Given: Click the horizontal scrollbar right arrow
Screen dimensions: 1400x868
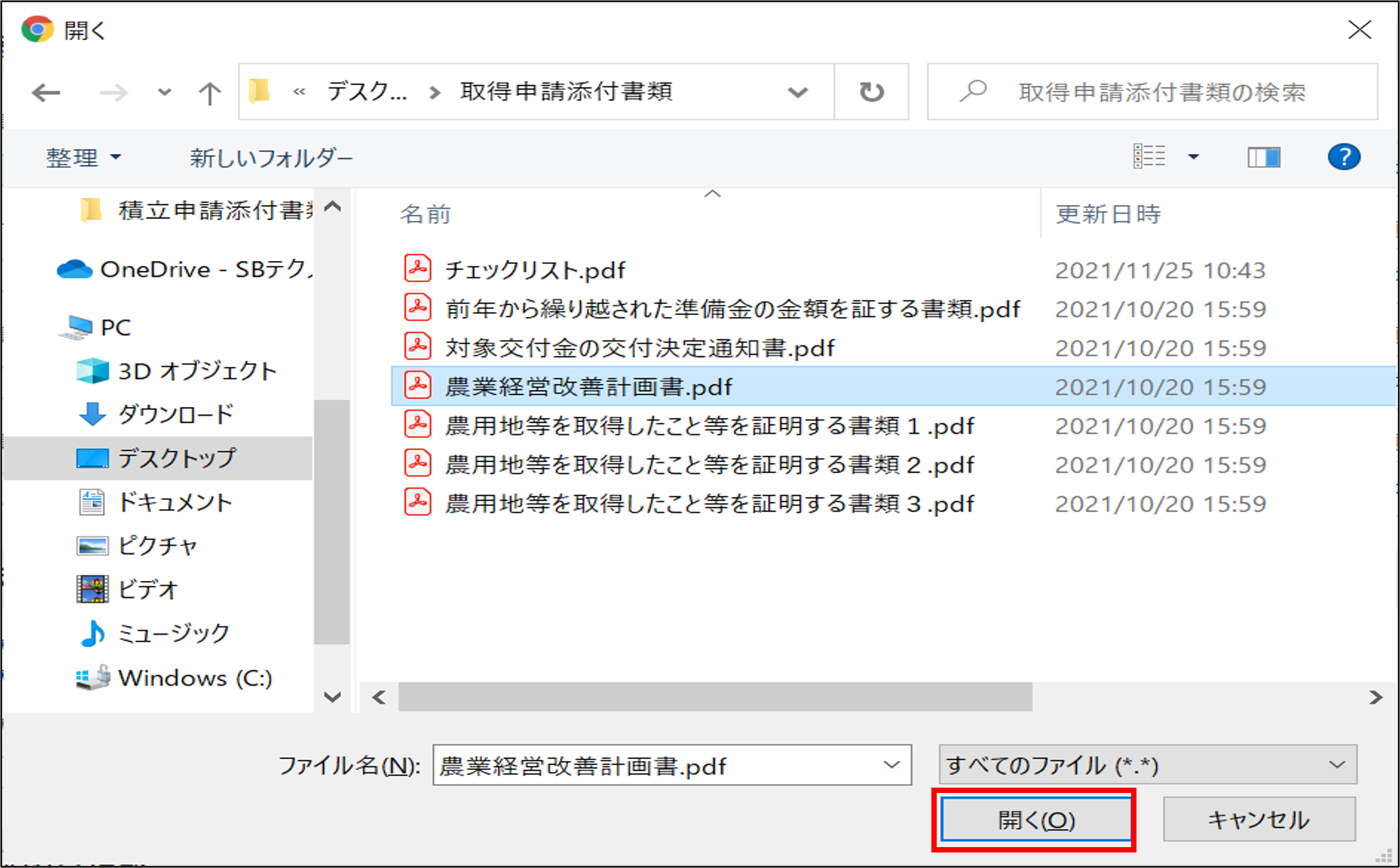Looking at the screenshot, I should point(1375,698).
